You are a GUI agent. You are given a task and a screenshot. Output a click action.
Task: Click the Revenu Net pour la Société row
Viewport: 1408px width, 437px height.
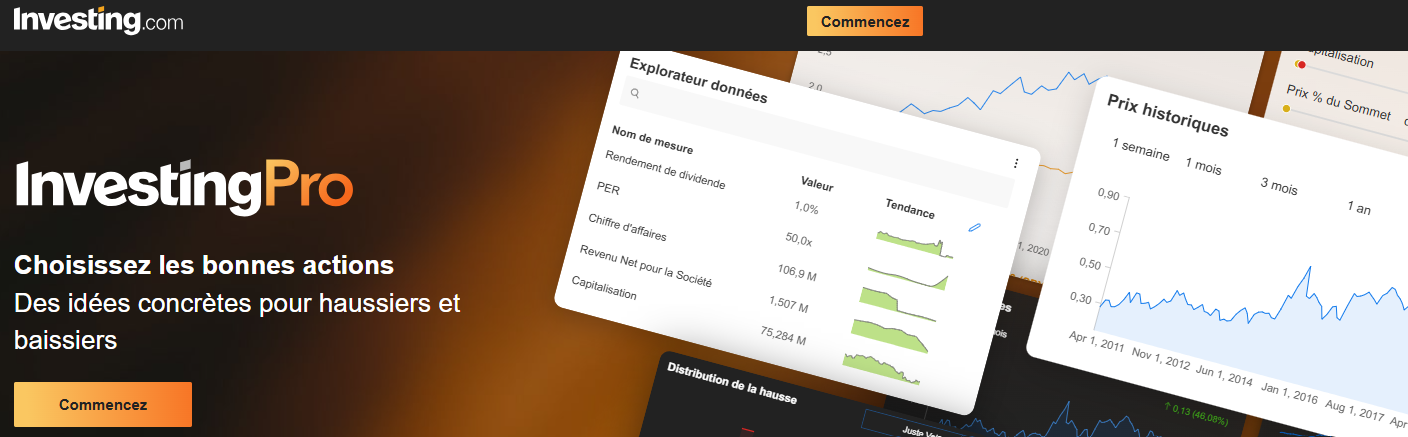pos(646,265)
